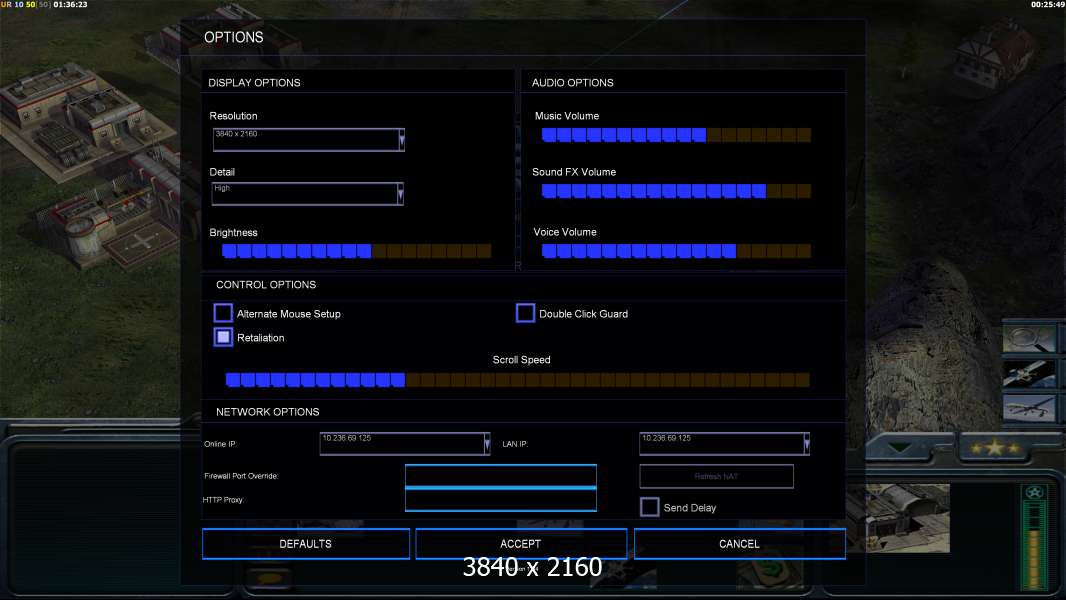
Task: Click CANCEL to discard changes
Action: click(x=740, y=544)
